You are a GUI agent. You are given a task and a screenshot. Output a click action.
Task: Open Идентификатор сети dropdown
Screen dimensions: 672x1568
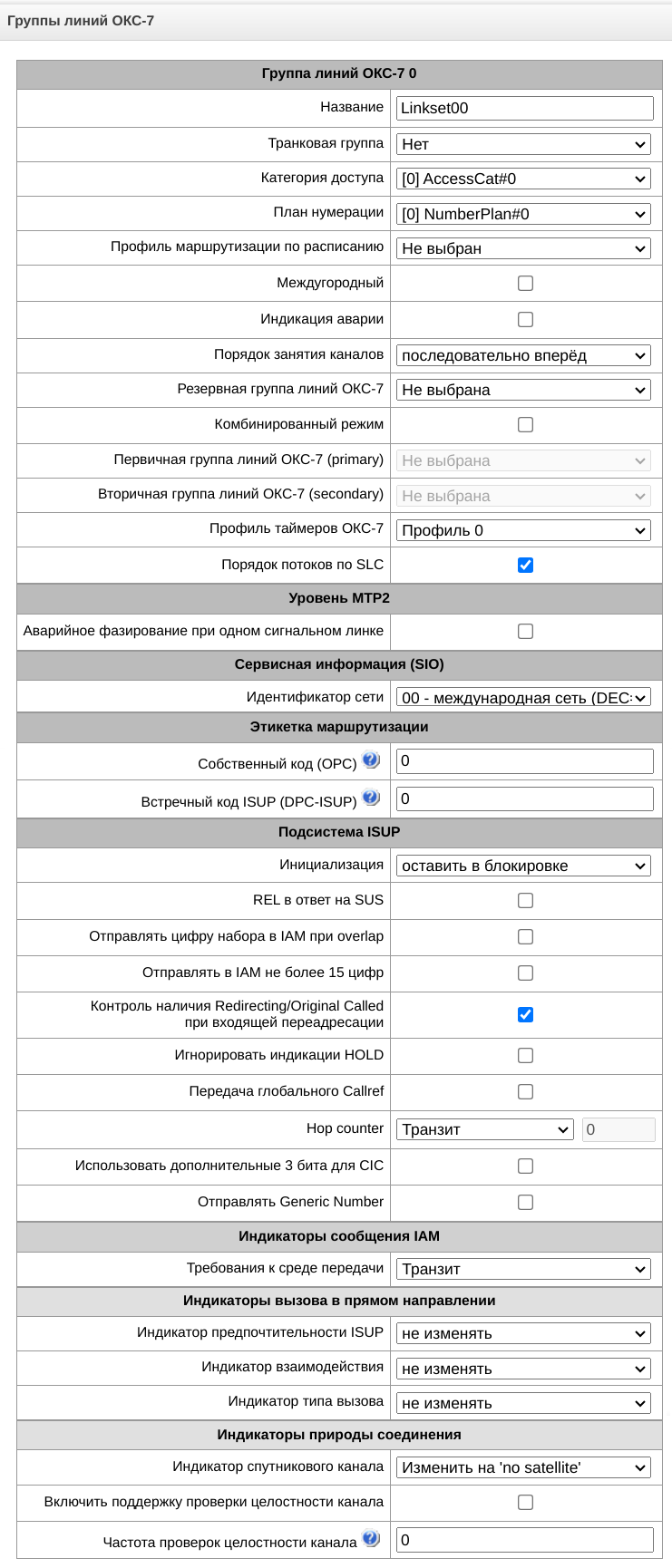[523, 699]
